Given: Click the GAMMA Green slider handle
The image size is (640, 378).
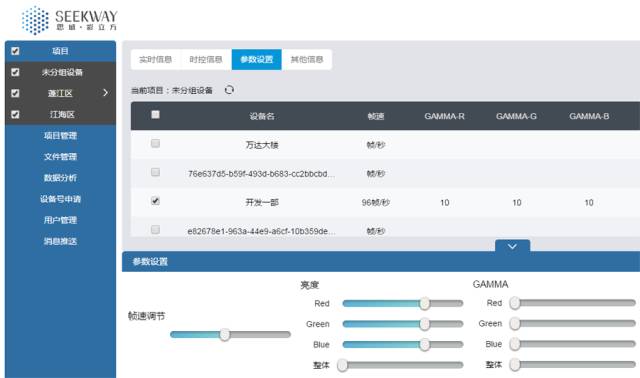Looking at the screenshot, I should [515, 324].
